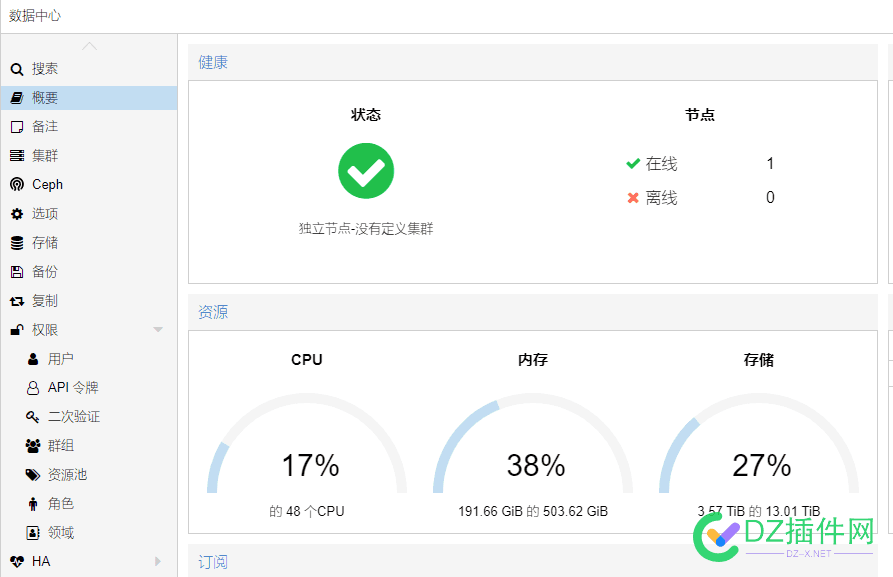
Task: Open the 集群 menu item
Action: click(45, 156)
